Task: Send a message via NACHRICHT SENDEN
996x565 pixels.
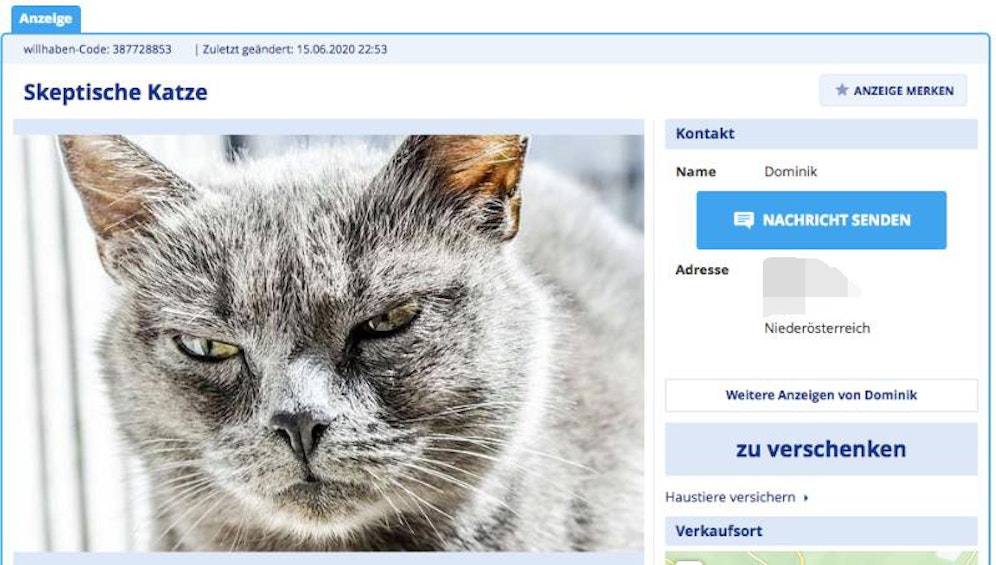Action: pyautogui.click(x=821, y=220)
